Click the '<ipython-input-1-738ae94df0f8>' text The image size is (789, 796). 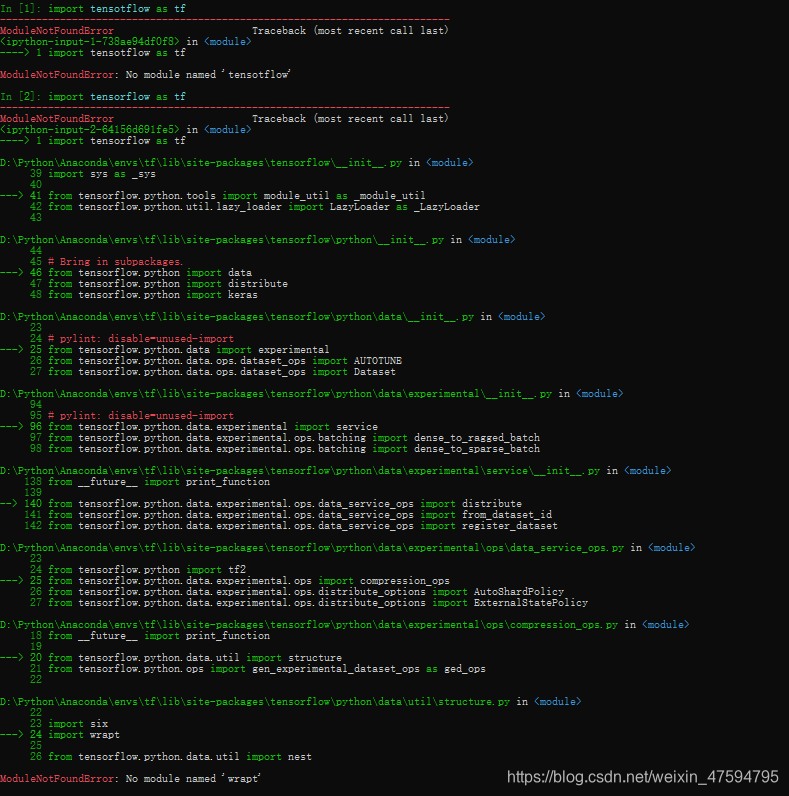click(90, 42)
